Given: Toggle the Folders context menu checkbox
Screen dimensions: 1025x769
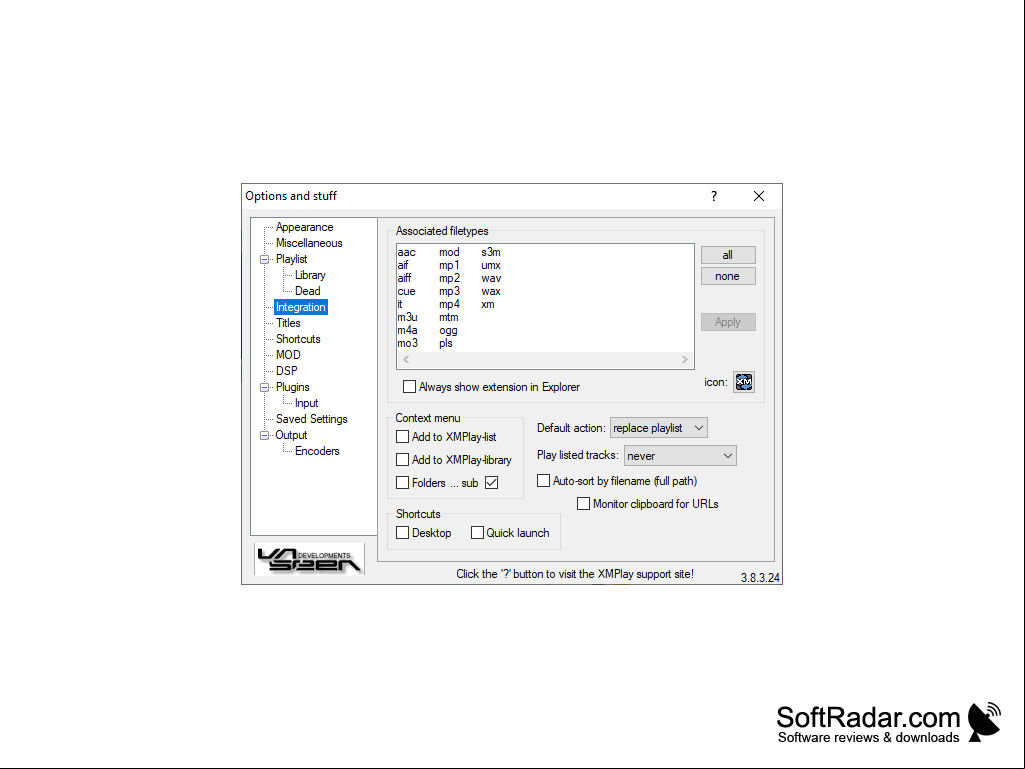Looking at the screenshot, I should pyautogui.click(x=403, y=483).
